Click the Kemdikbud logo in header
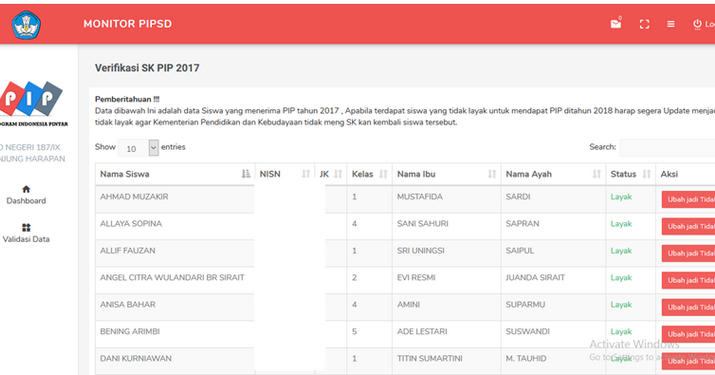715x375 pixels. [26, 25]
